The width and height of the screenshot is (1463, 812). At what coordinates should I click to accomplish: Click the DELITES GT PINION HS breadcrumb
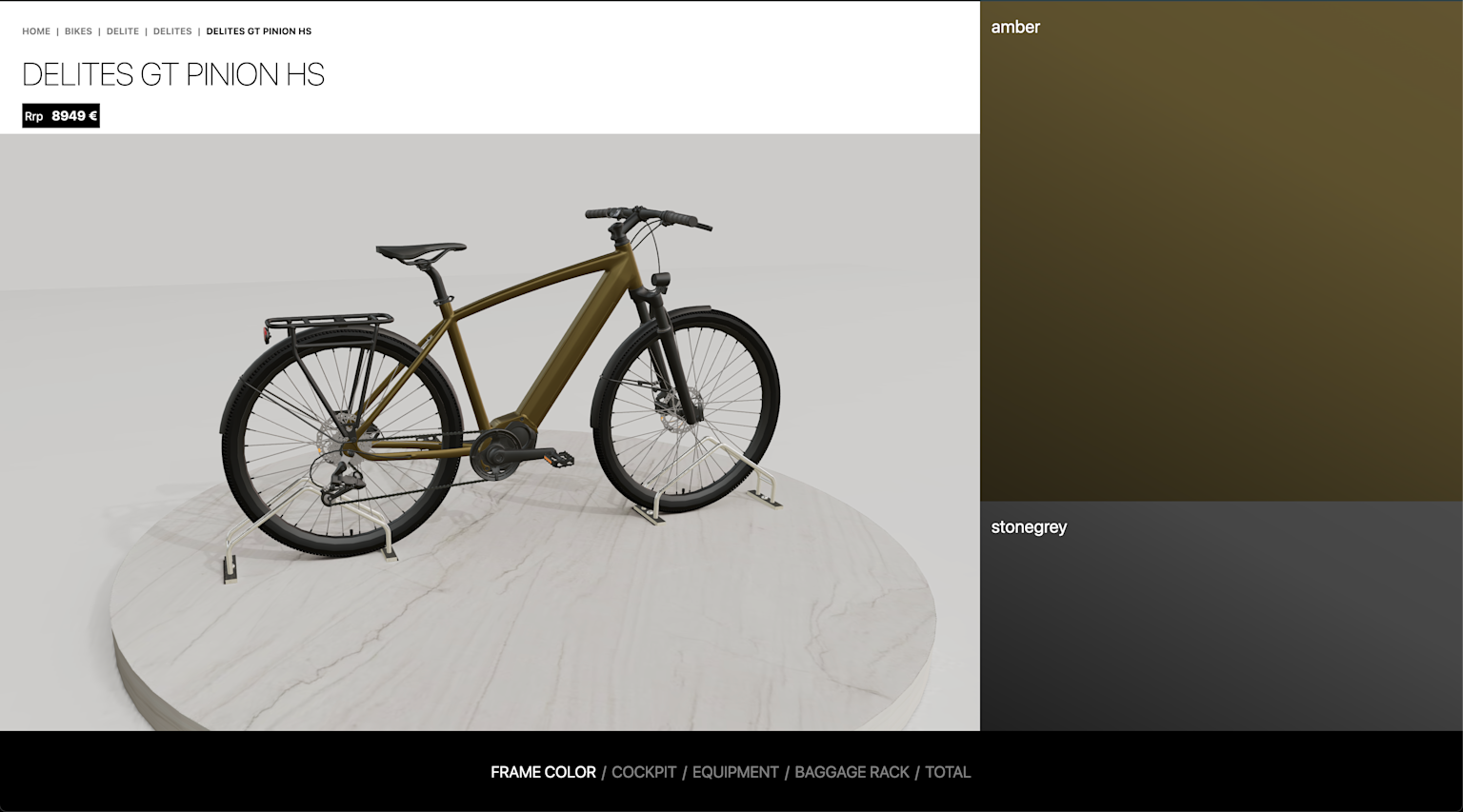click(x=259, y=31)
